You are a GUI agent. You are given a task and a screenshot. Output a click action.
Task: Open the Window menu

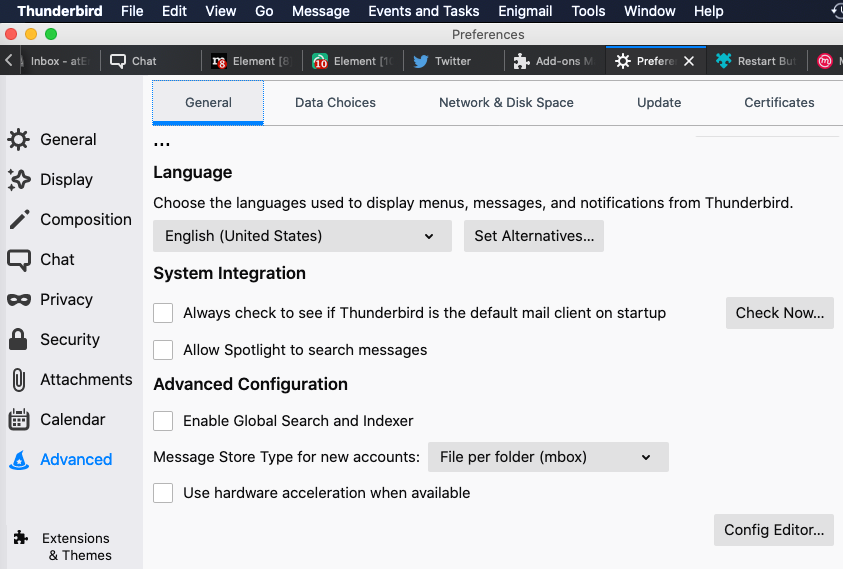point(649,11)
